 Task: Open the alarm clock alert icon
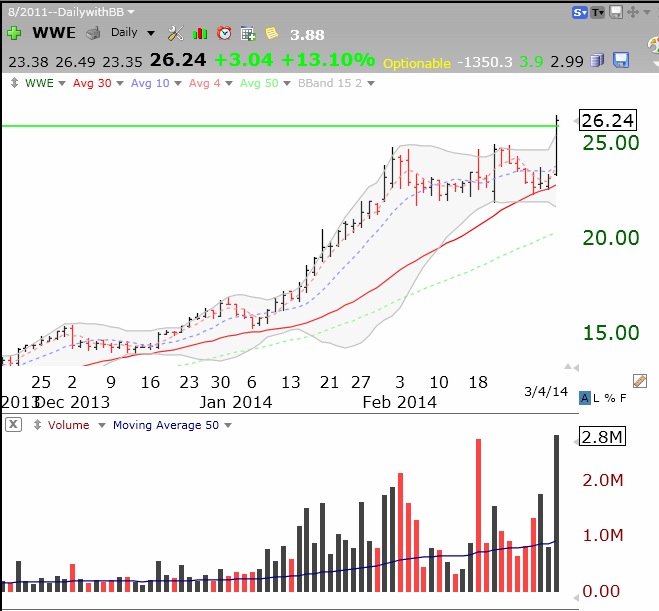click(224, 33)
